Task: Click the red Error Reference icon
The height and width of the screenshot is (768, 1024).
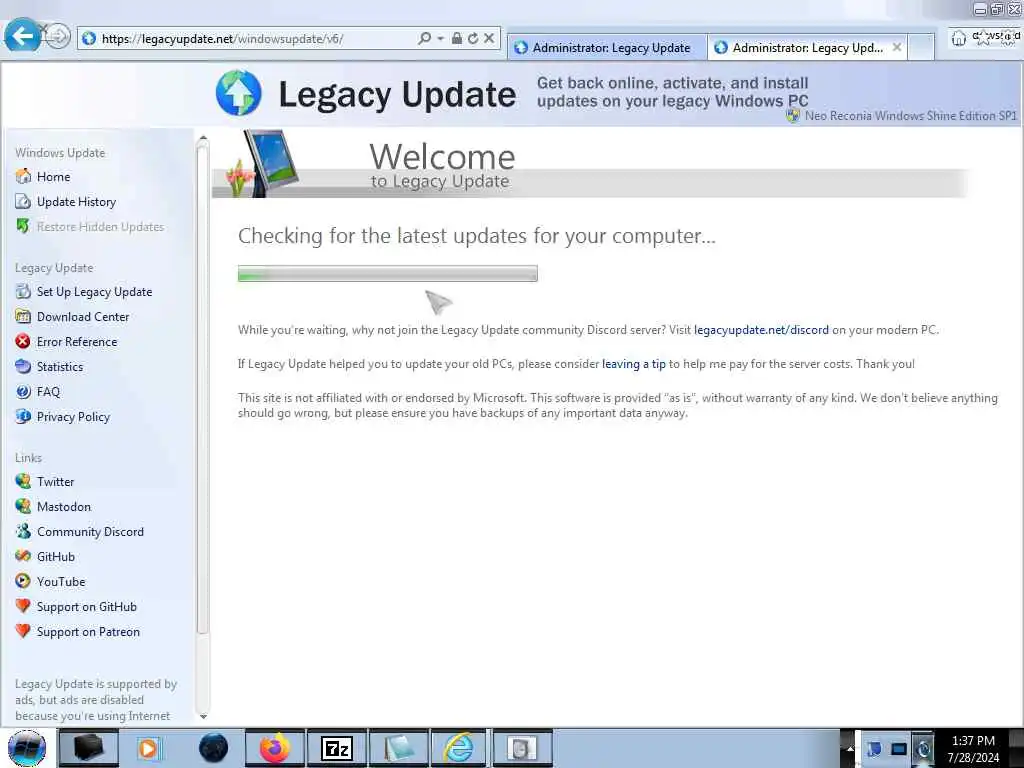Action: (23, 341)
